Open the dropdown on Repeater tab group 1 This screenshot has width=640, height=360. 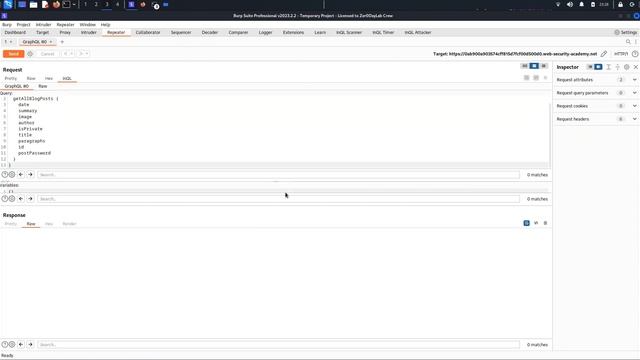point(11,42)
